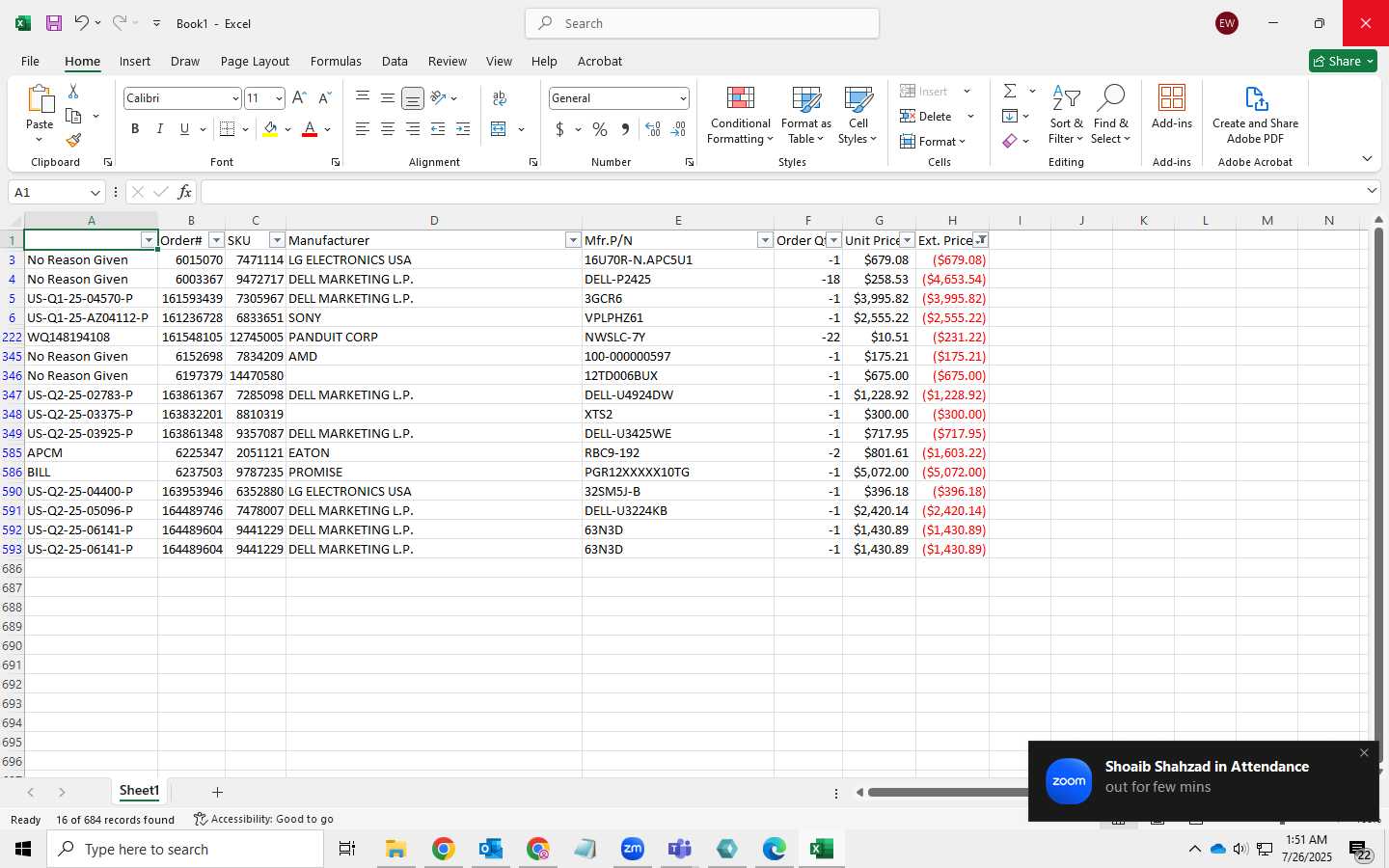Open Format as Table gallery
This screenshot has height=868, width=1389.
(x=805, y=116)
